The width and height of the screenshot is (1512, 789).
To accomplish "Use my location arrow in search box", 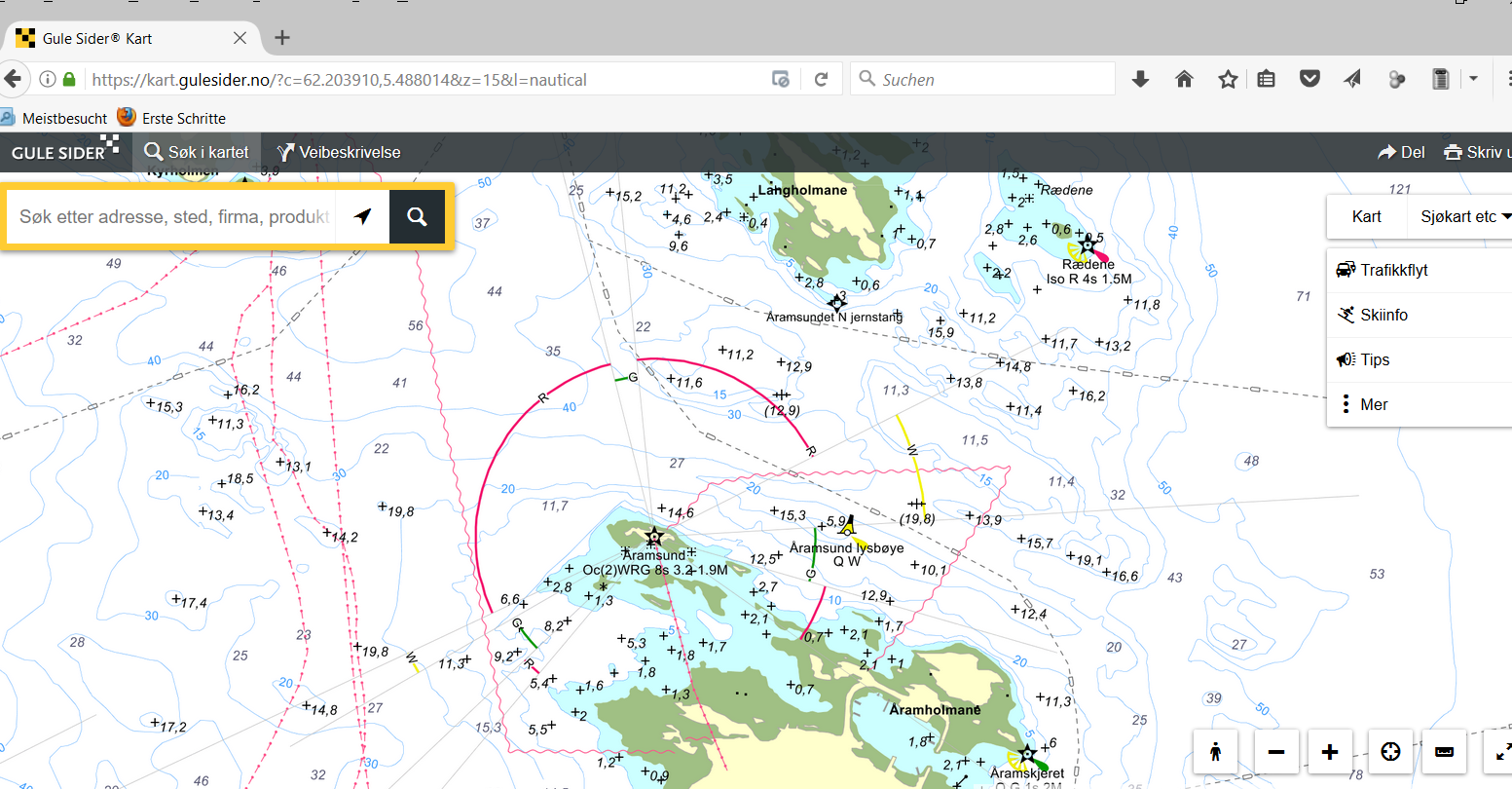I will tap(363, 216).
